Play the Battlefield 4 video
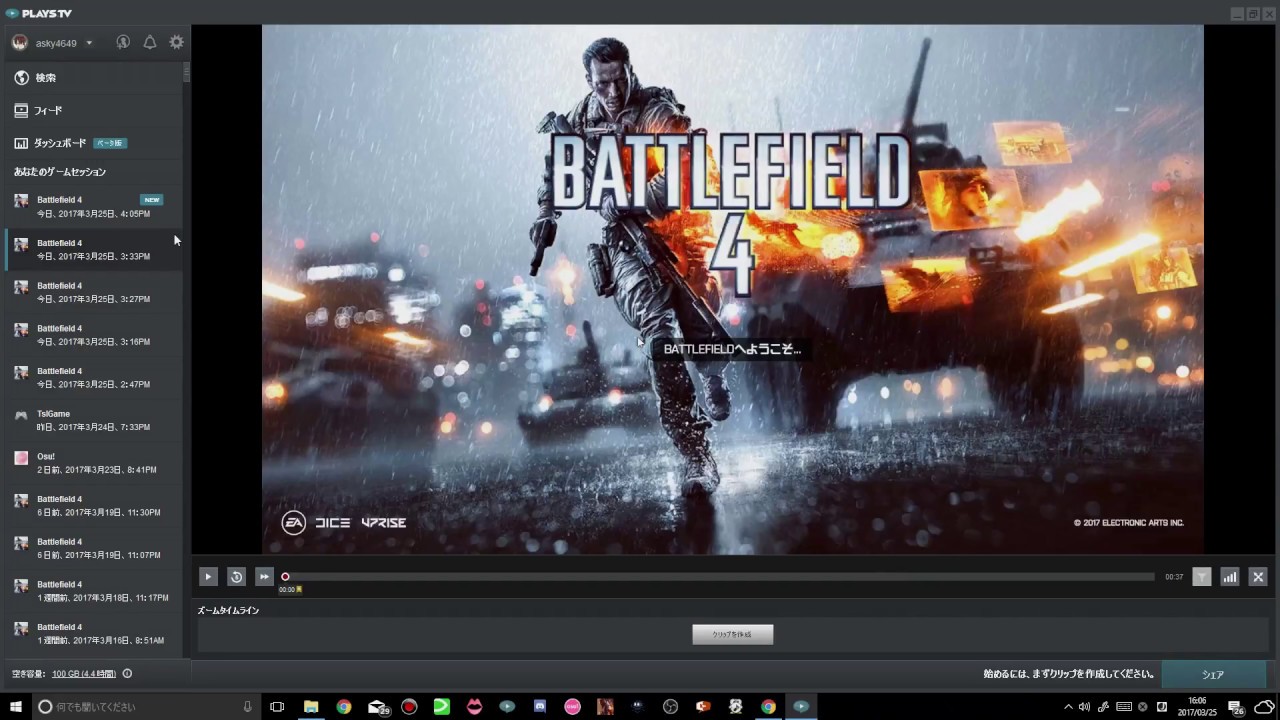Viewport: 1280px width, 720px height. pos(208,576)
